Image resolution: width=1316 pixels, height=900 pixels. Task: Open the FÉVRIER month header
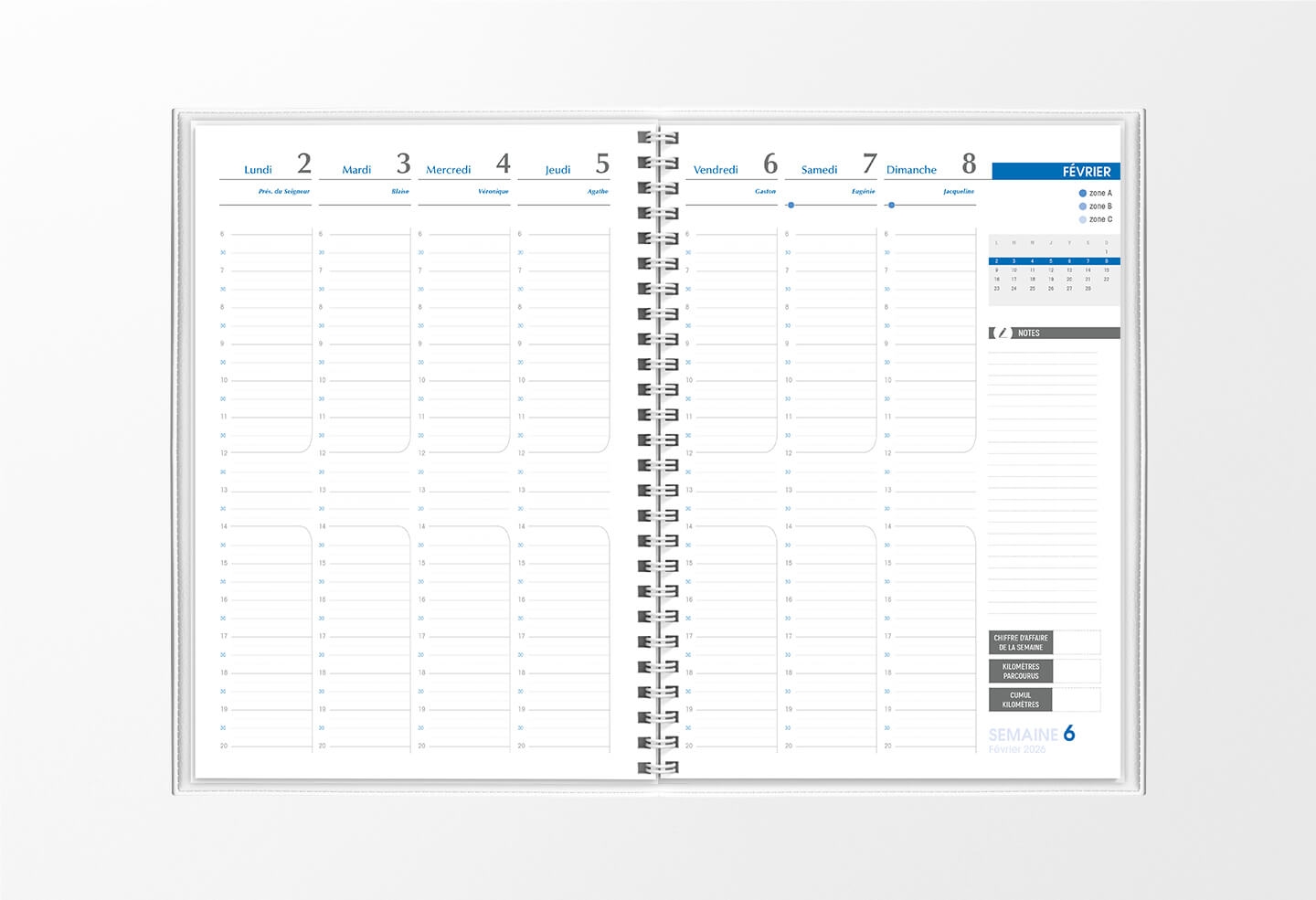coord(1056,171)
